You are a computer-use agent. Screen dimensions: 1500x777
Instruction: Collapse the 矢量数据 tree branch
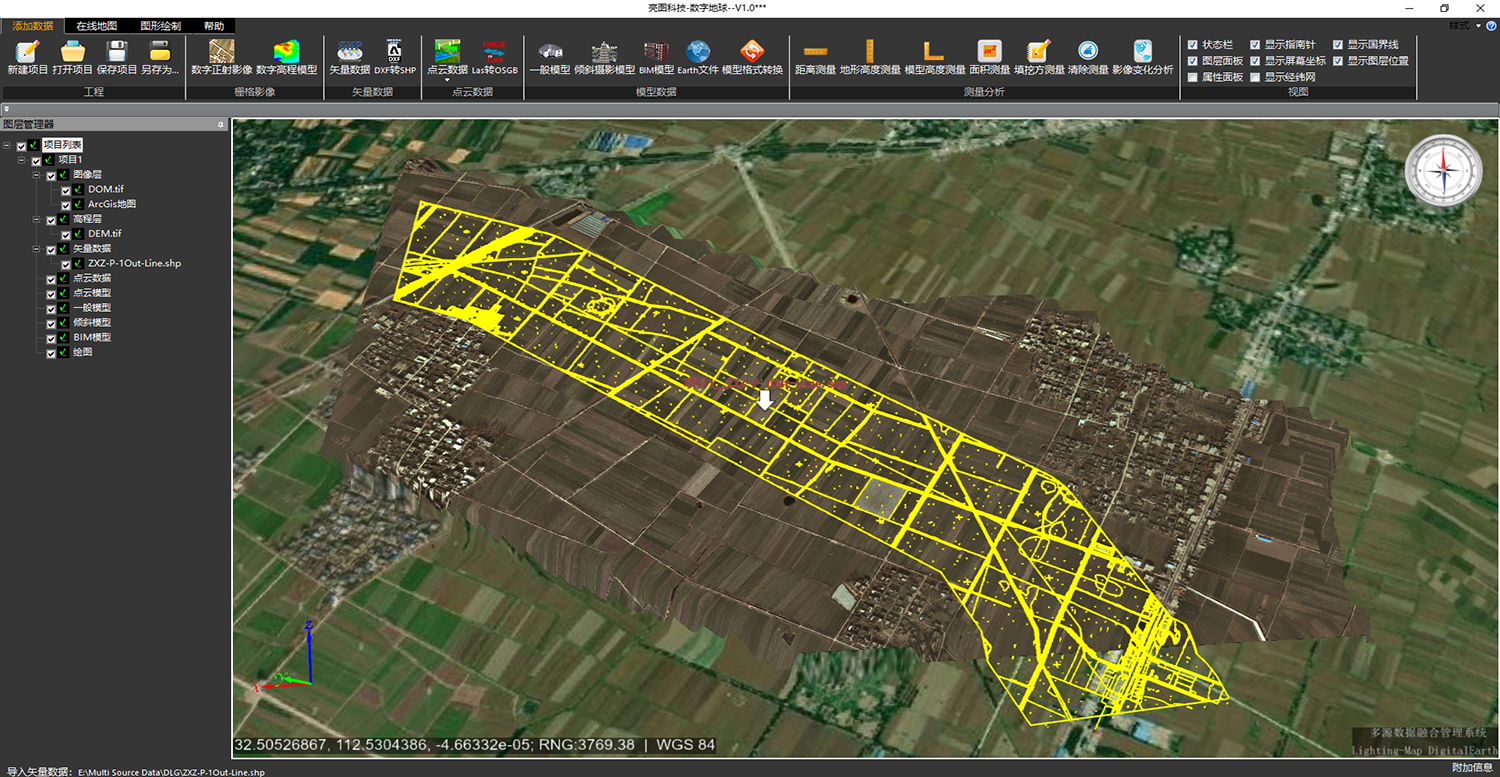[37, 249]
